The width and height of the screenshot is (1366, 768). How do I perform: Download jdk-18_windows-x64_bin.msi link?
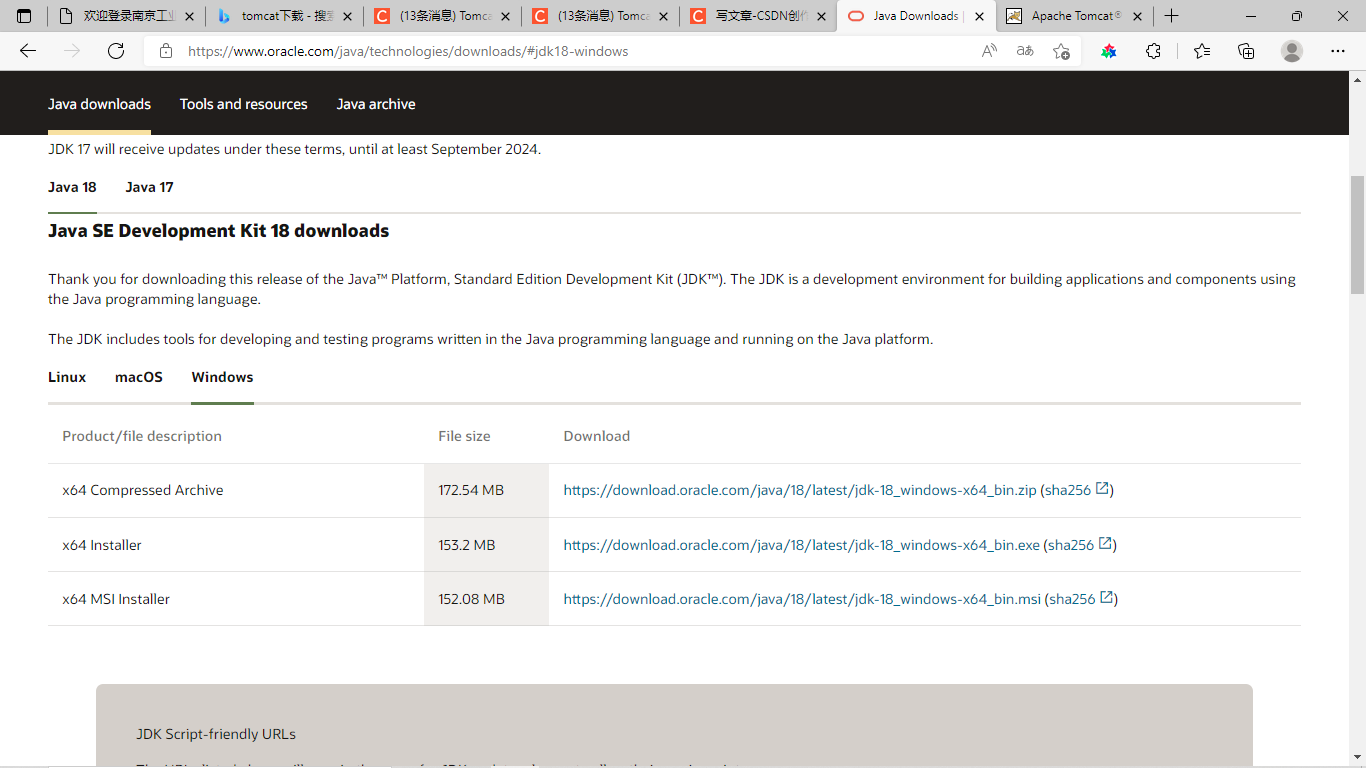tap(803, 599)
